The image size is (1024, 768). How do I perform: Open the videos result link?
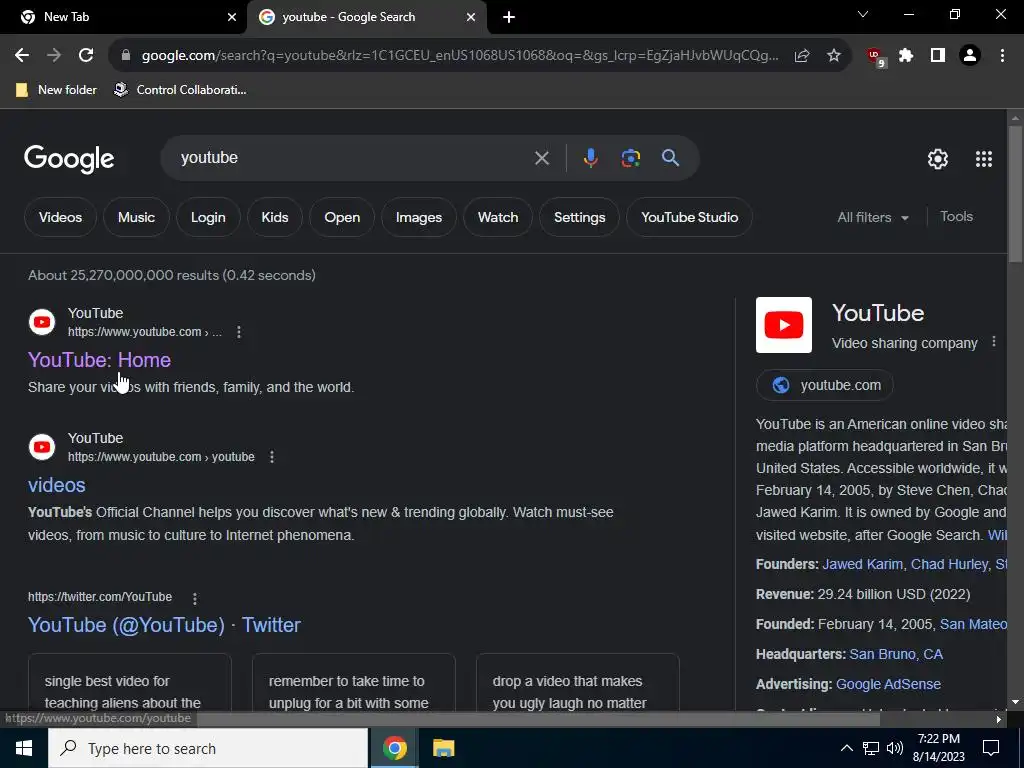(x=57, y=485)
